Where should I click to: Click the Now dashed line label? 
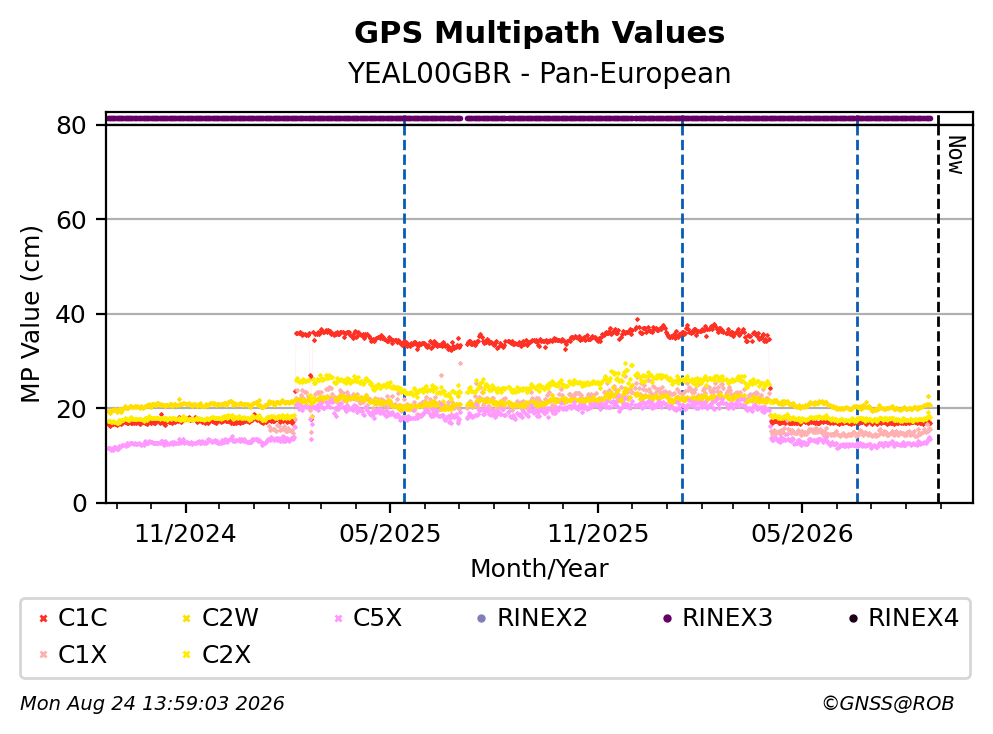[x=956, y=155]
